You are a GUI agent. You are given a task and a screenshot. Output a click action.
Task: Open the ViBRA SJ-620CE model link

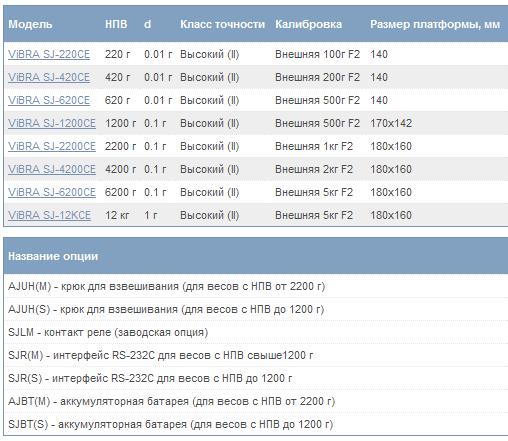(49, 100)
